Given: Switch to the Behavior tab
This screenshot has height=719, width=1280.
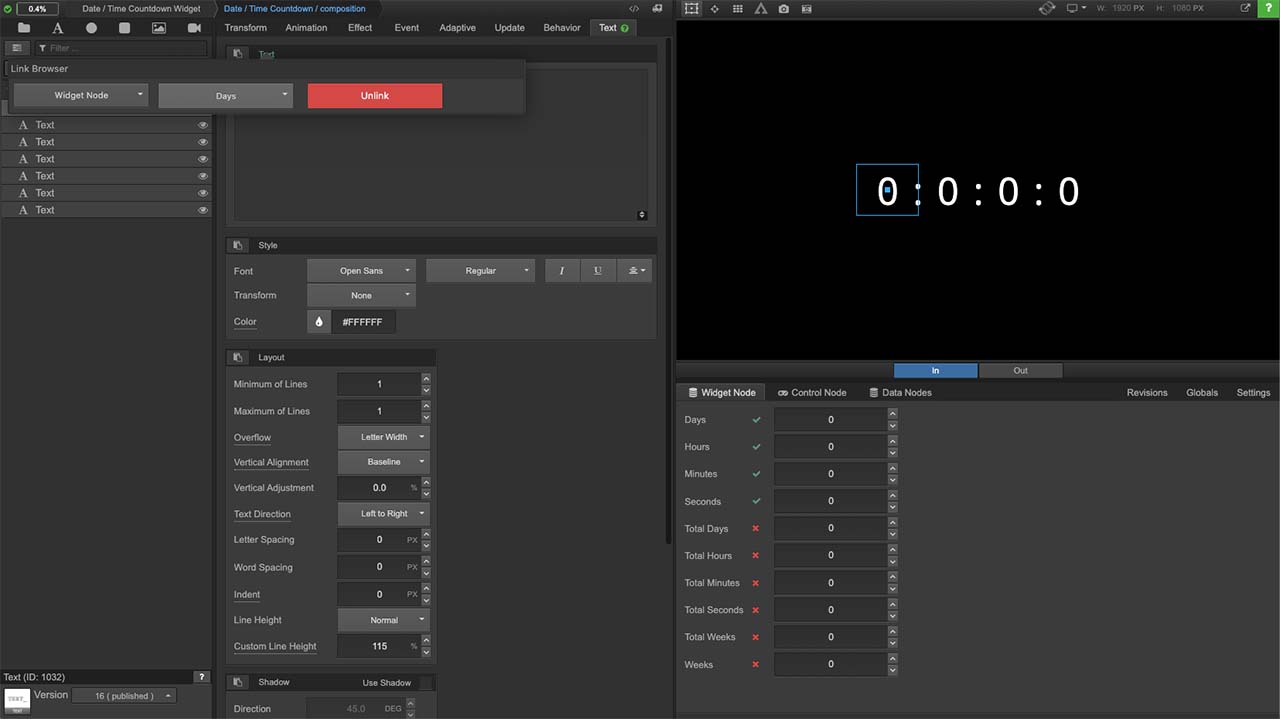Looking at the screenshot, I should click(562, 28).
